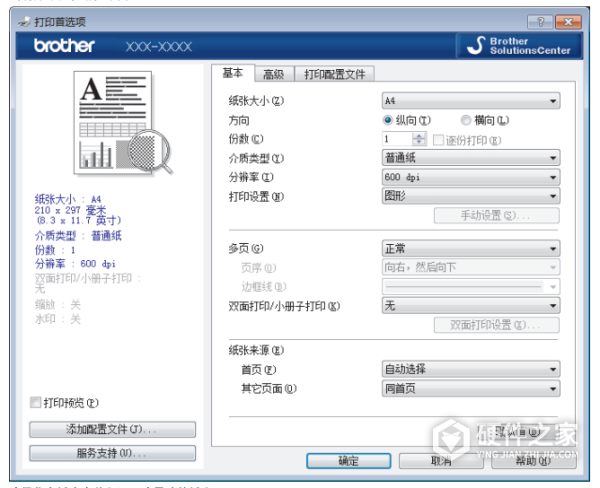Click the 'XXX-XXXX' model name text
600x488 pixels.
159,47
